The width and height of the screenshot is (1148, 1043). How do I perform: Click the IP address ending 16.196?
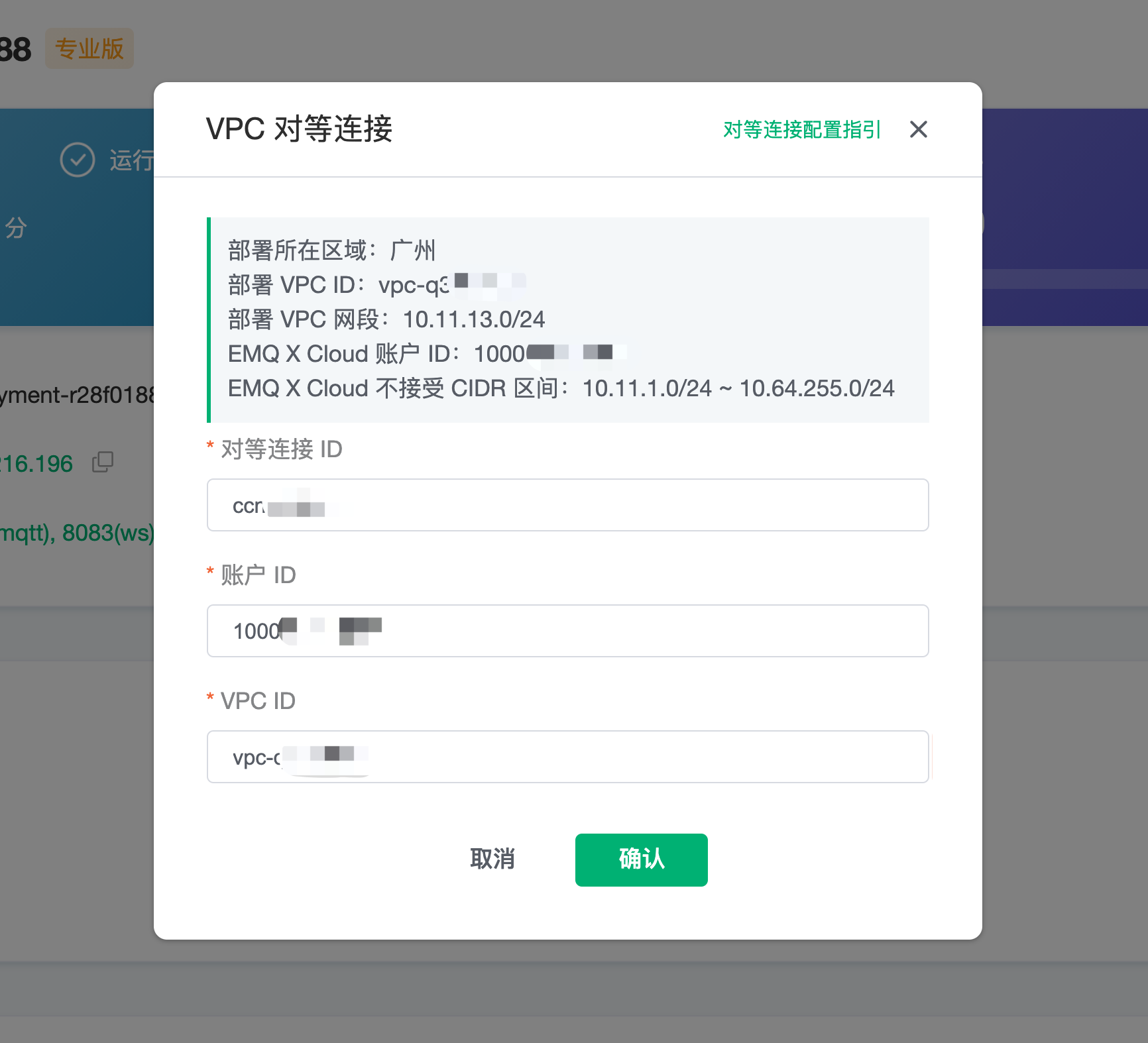point(36,464)
